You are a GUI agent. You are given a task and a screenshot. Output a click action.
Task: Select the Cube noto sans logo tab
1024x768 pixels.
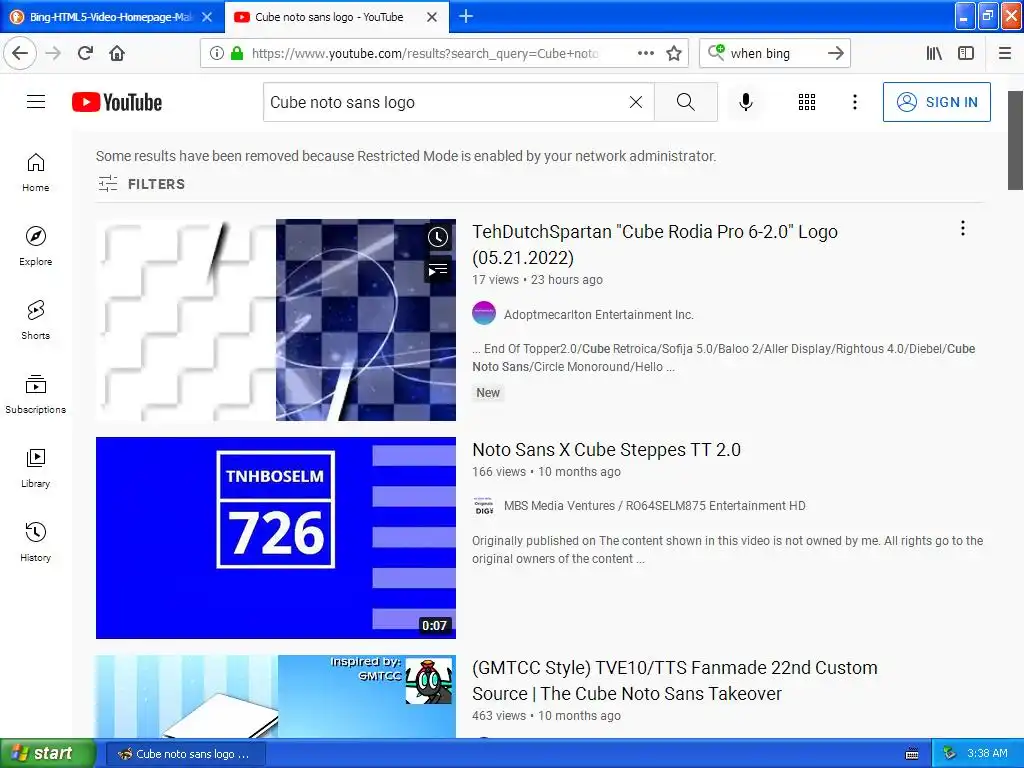[x=329, y=17]
